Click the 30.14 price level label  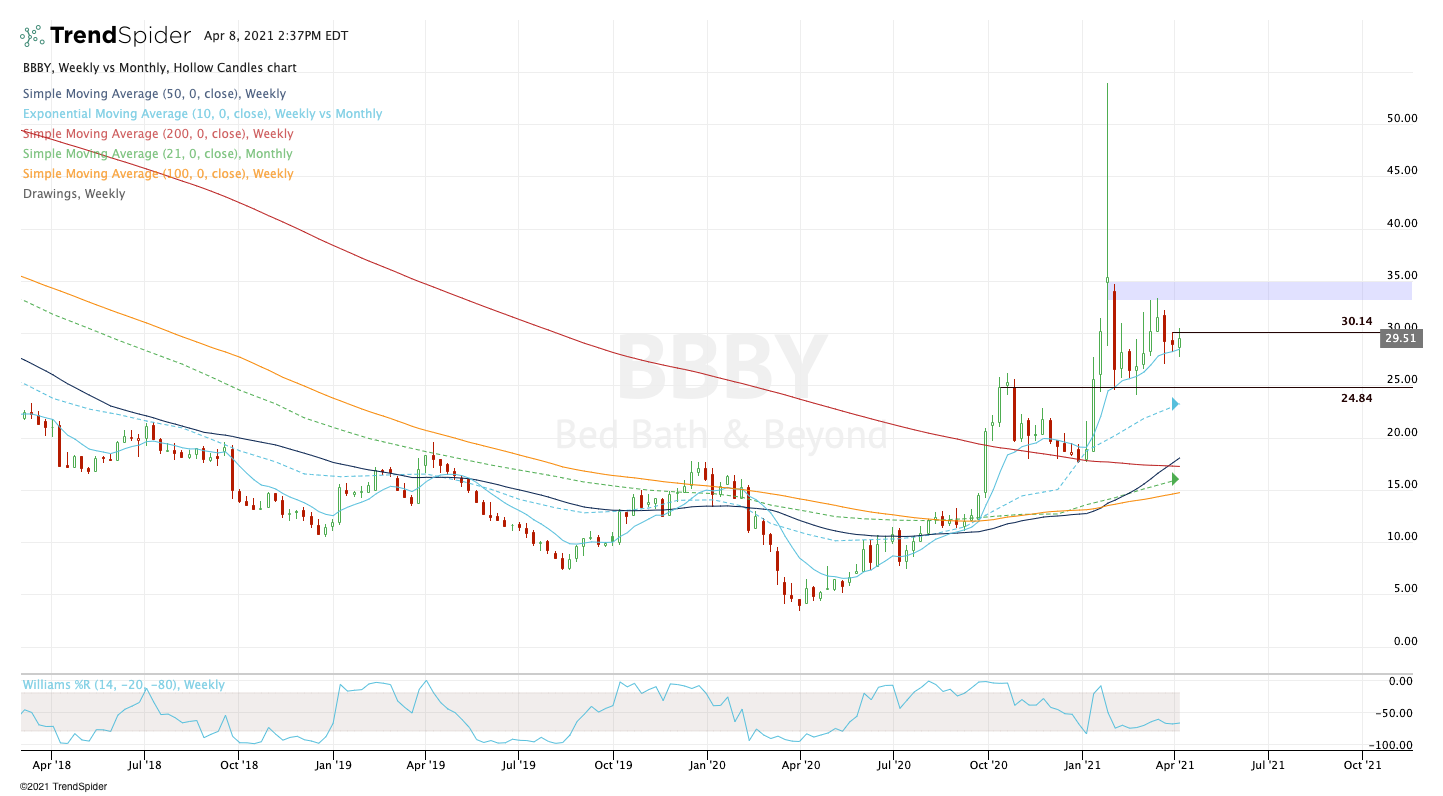(x=1356, y=322)
